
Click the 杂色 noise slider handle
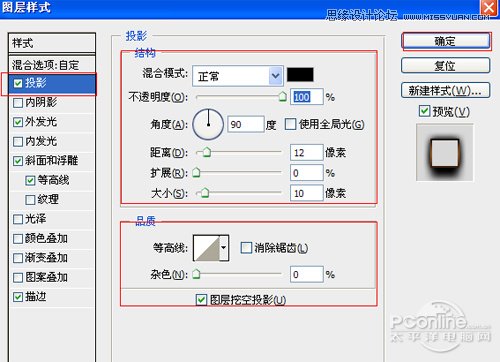click(x=196, y=274)
